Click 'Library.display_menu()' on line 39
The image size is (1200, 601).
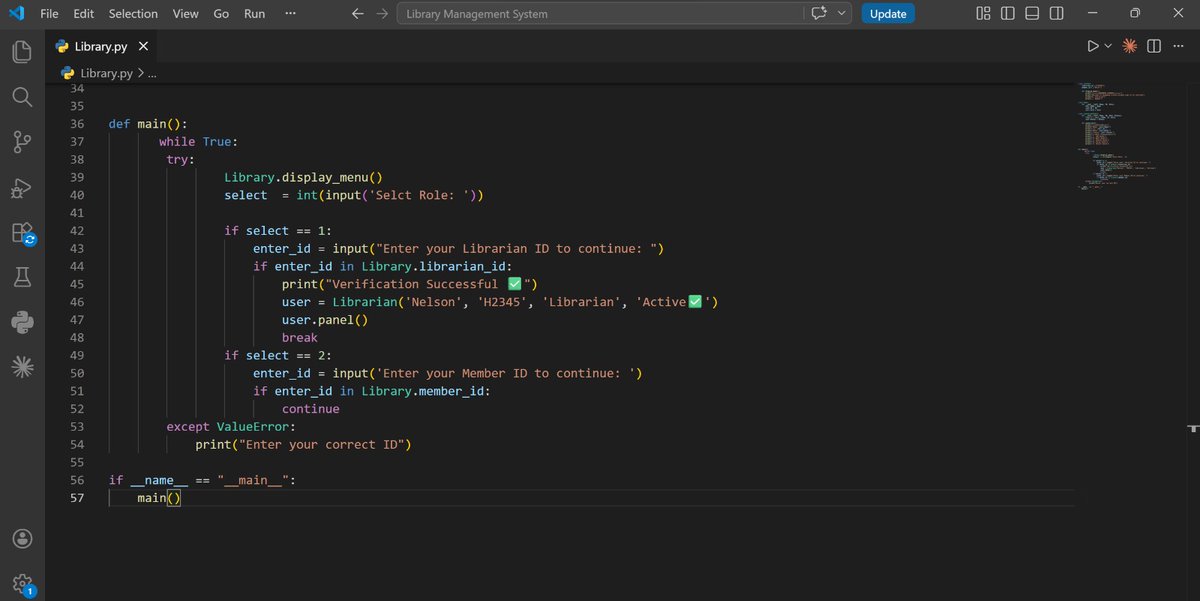tap(303, 177)
